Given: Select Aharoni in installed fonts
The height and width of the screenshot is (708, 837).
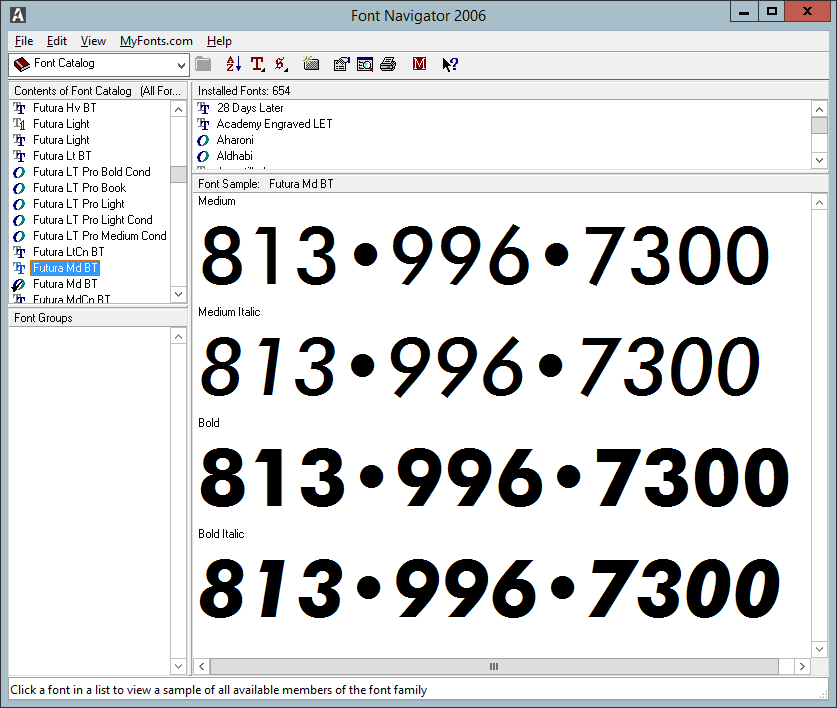Looking at the screenshot, I should point(235,140).
